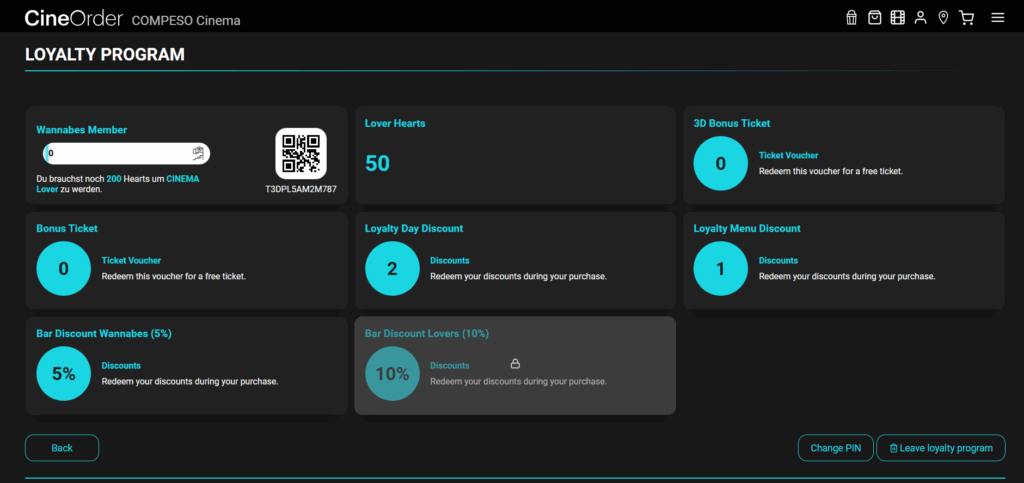Click Leave loyalty program button
Image resolution: width=1024 pixels, height=483 pixels.
[940, 448]
